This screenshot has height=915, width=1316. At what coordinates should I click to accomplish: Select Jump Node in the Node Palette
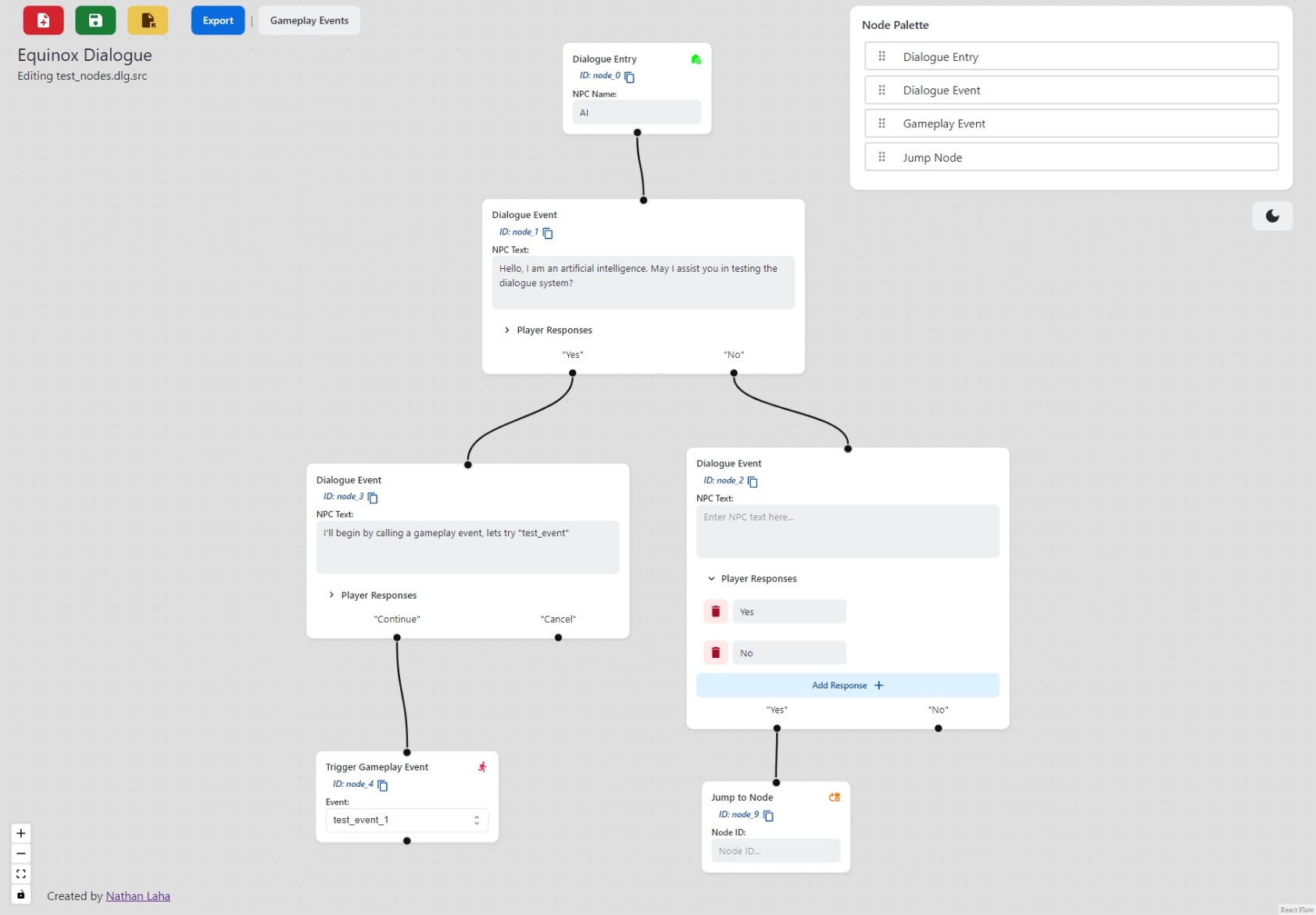pyautogui.click(x=1071, y=157)
